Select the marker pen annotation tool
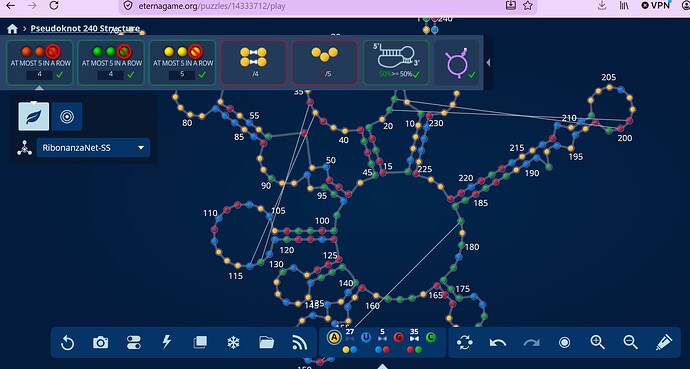The image size is (690, 369). (664, 342)
